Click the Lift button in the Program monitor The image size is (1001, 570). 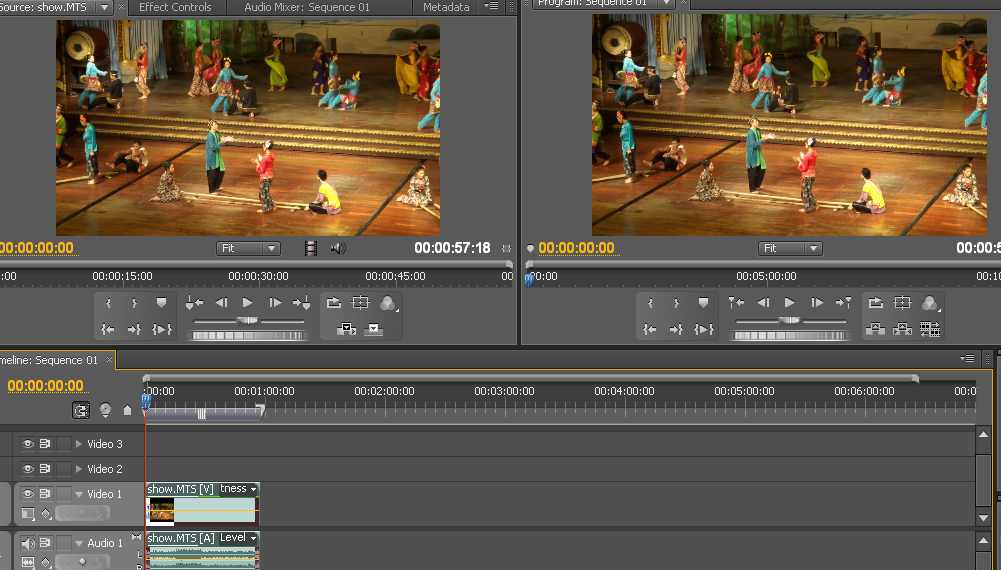point(875,329)
